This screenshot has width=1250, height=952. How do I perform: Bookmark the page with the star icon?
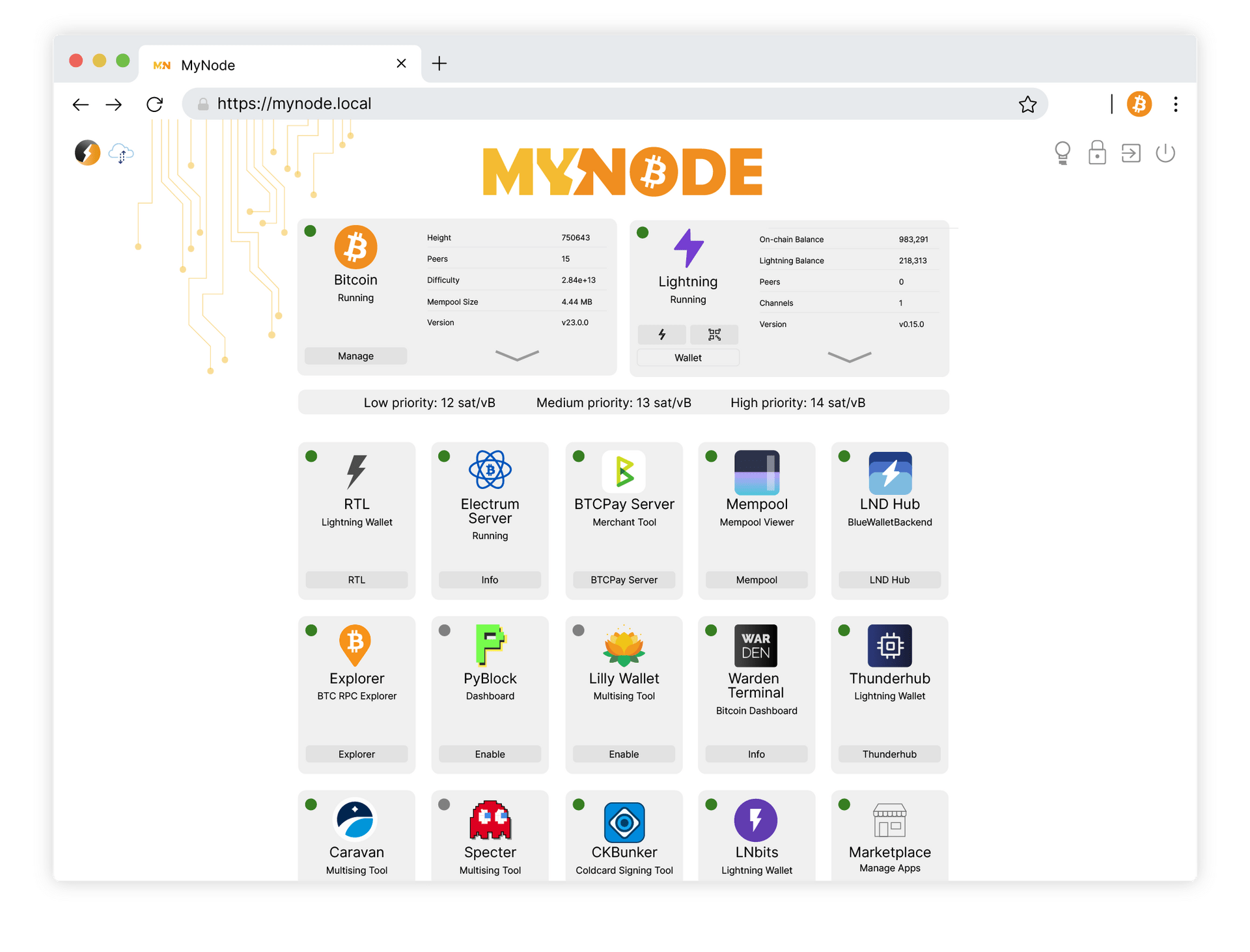pyautogui.click(x=1028, y=104)
